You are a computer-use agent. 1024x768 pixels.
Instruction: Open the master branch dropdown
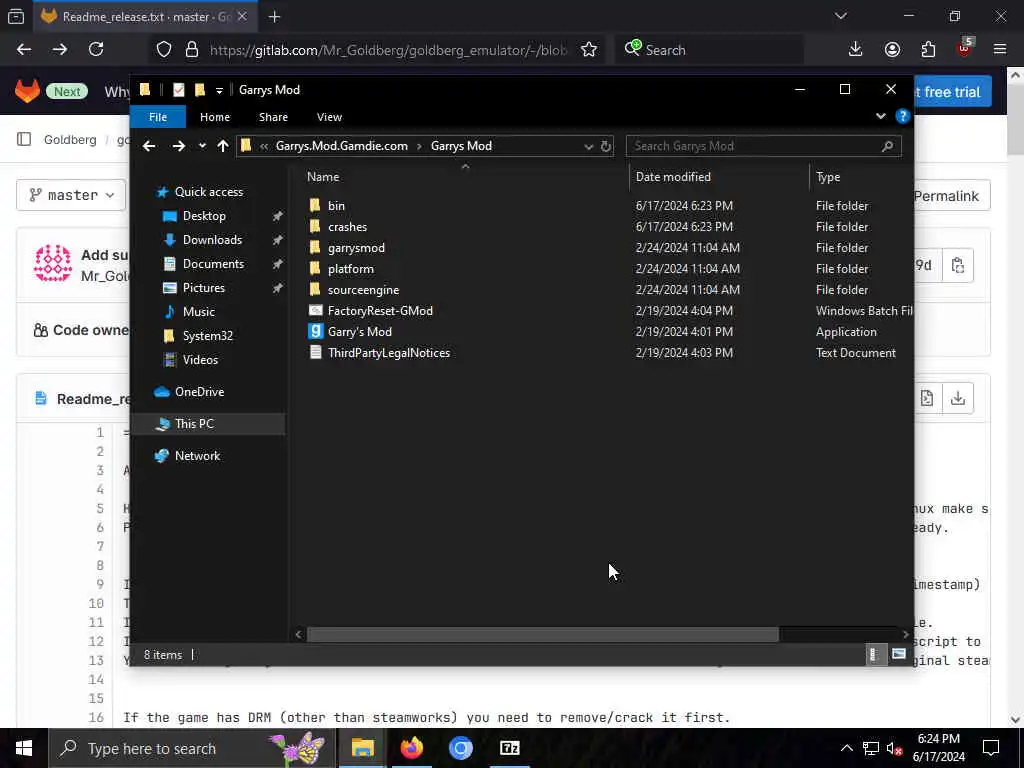point(71,195)
